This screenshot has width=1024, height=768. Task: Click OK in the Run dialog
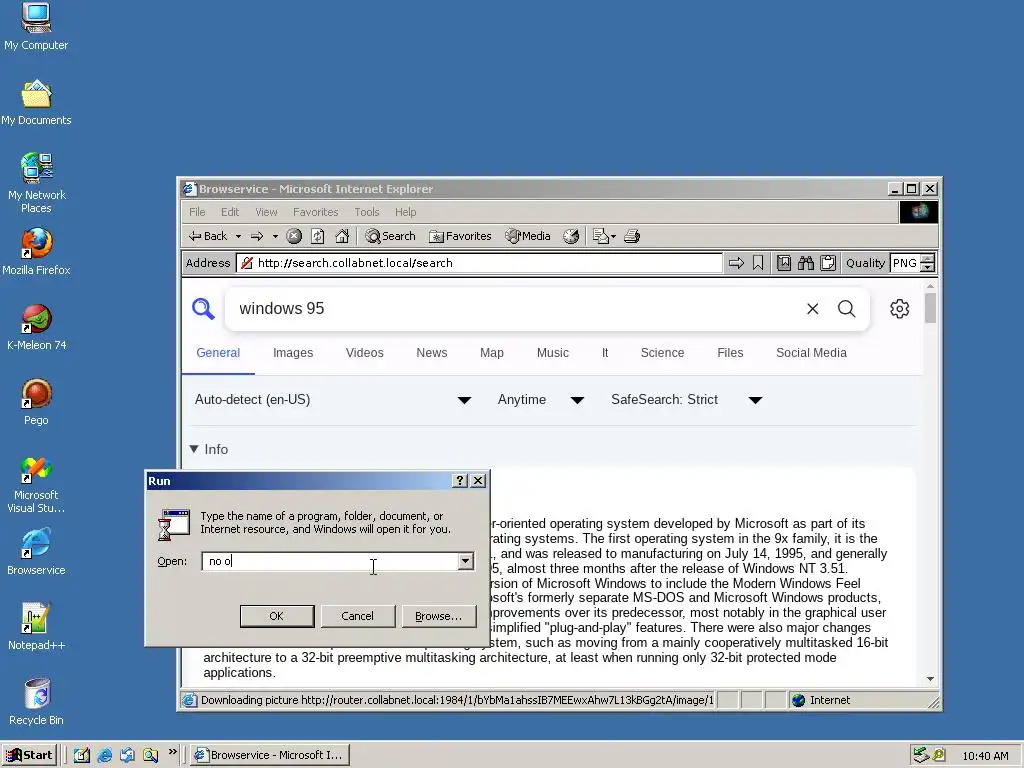coord(277,616)
